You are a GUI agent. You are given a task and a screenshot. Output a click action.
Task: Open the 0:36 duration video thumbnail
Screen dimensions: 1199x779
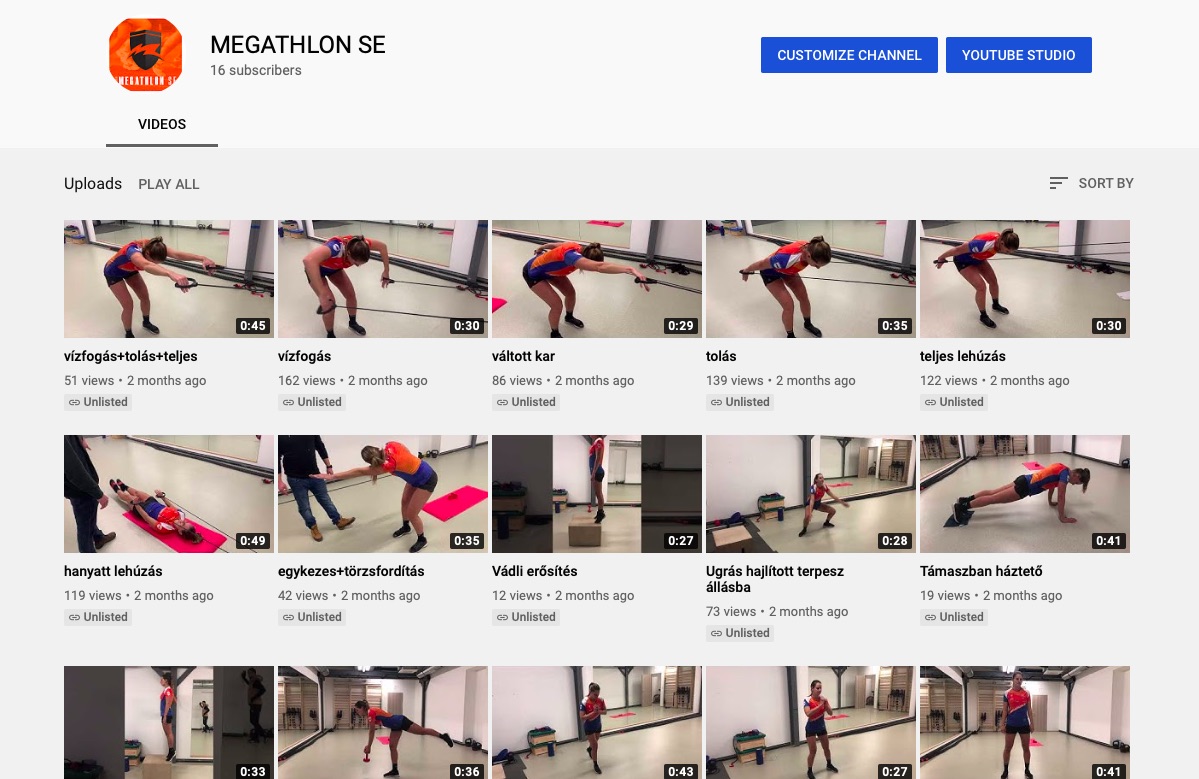click(x=383, y=722)
